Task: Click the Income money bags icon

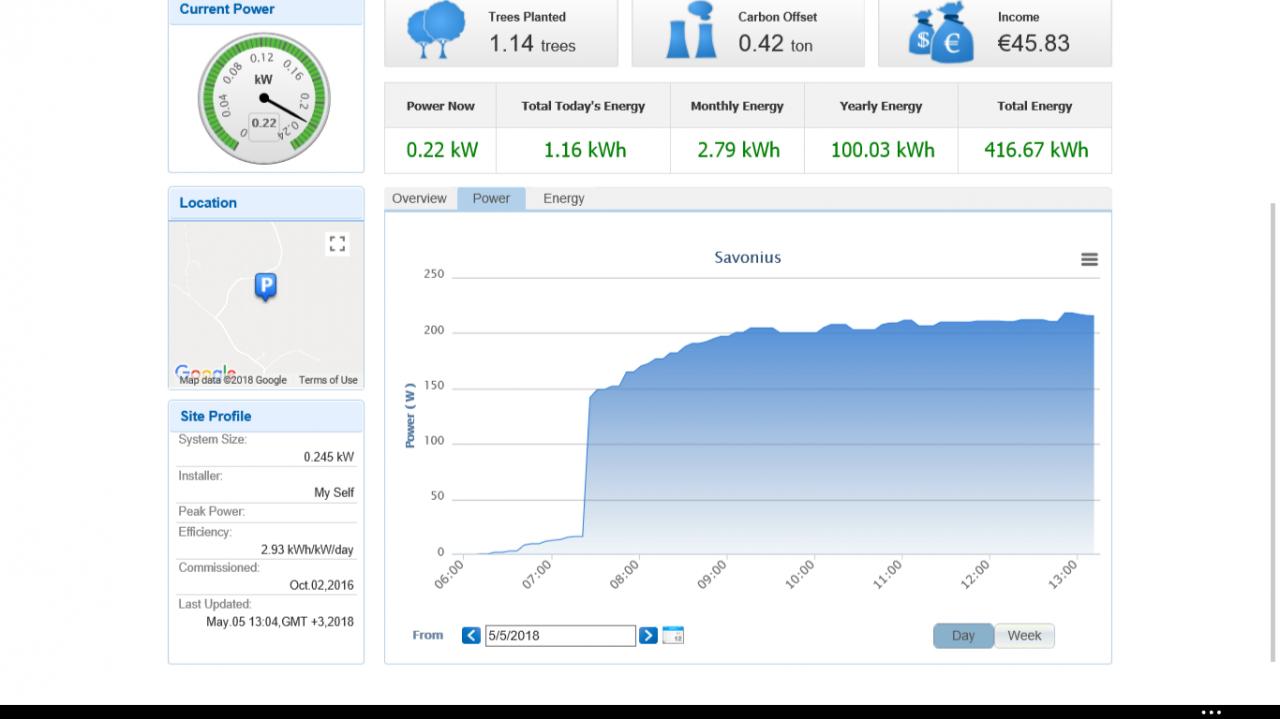Action: [940, 34]
